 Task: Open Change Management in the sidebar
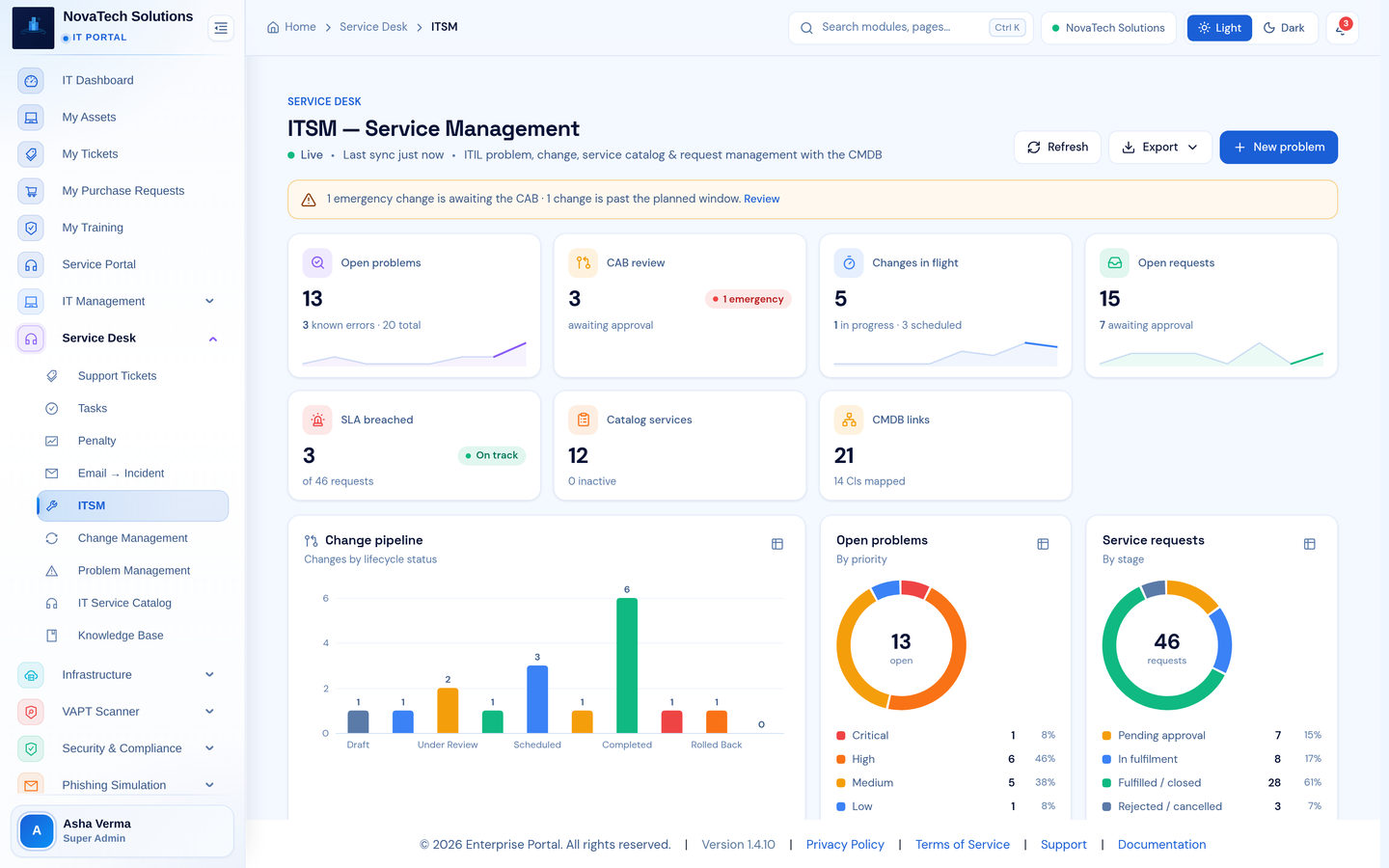133,538
